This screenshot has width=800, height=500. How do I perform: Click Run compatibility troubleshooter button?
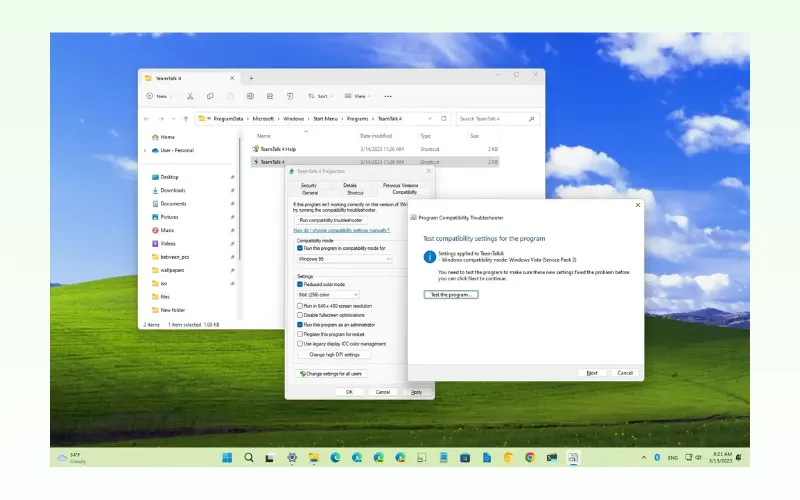click(331, 220)
